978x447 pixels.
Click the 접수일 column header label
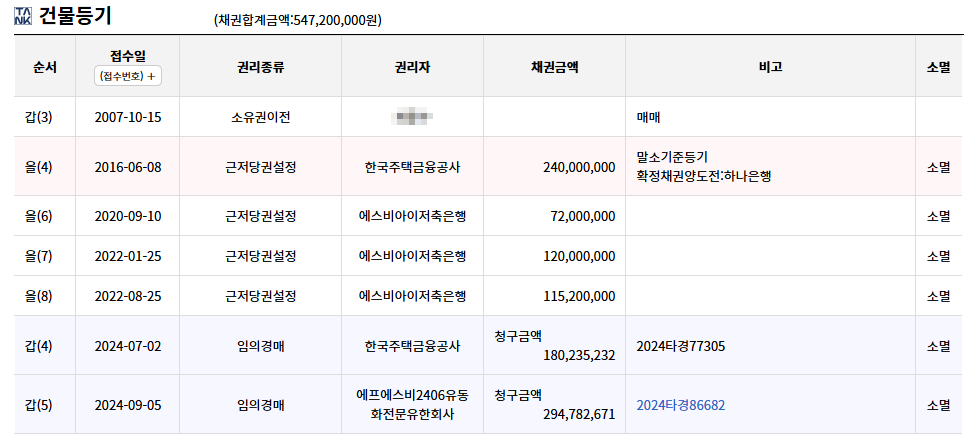[x=128, y=55]
